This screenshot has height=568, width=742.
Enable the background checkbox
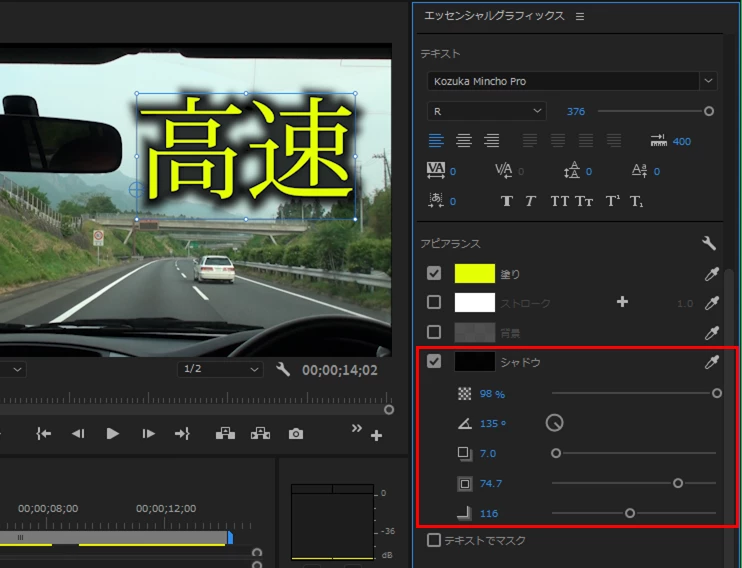[x=434, y=332]
